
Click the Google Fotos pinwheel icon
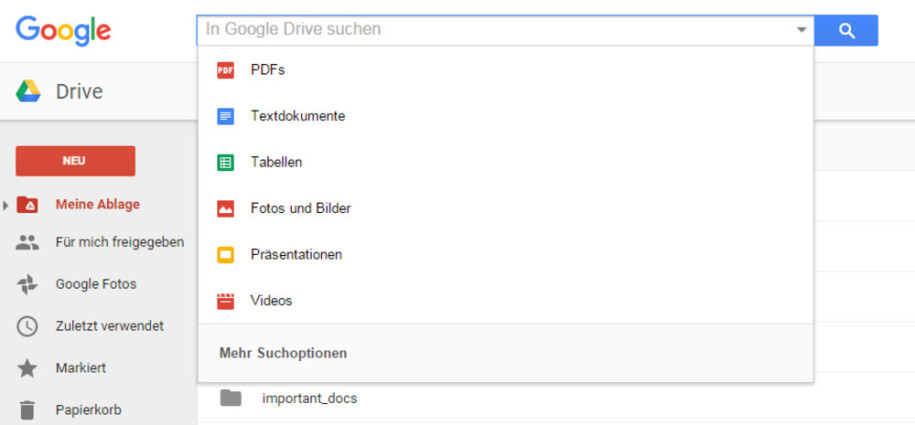[27, 284]
